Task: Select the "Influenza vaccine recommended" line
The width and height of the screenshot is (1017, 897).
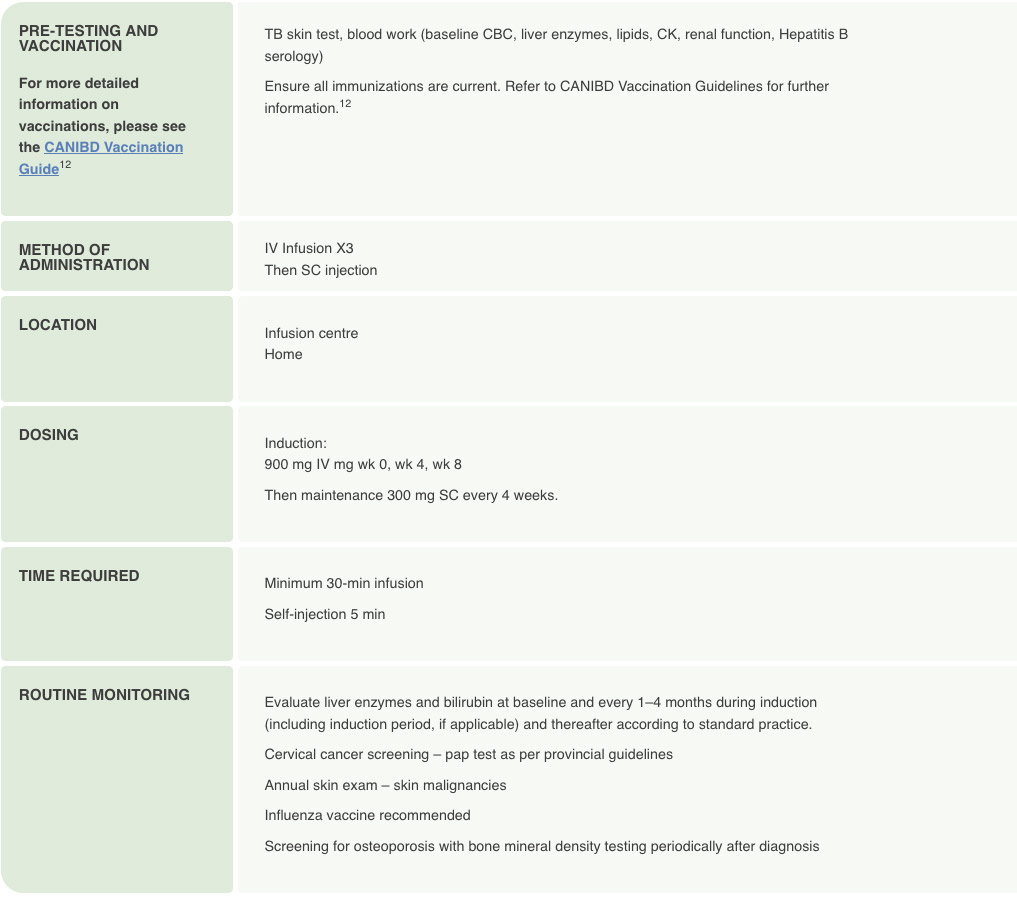Action: tap(367, 815)
